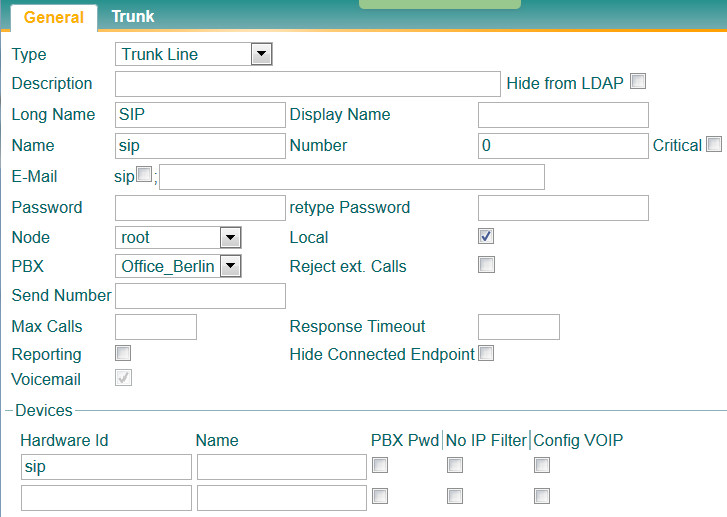Open the Type dropdown showing Trunk Line

click(194, 54)
